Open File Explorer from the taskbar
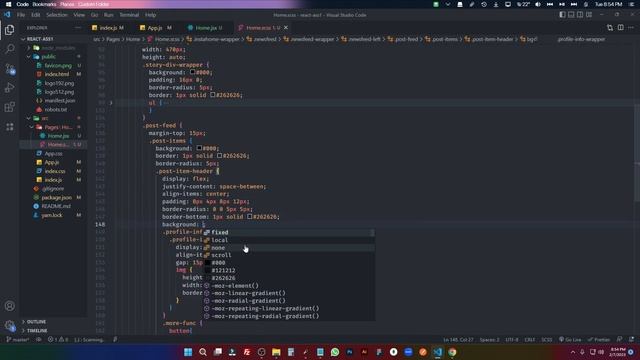The height and width of the screenshot is (360, 640). [276, 352]
